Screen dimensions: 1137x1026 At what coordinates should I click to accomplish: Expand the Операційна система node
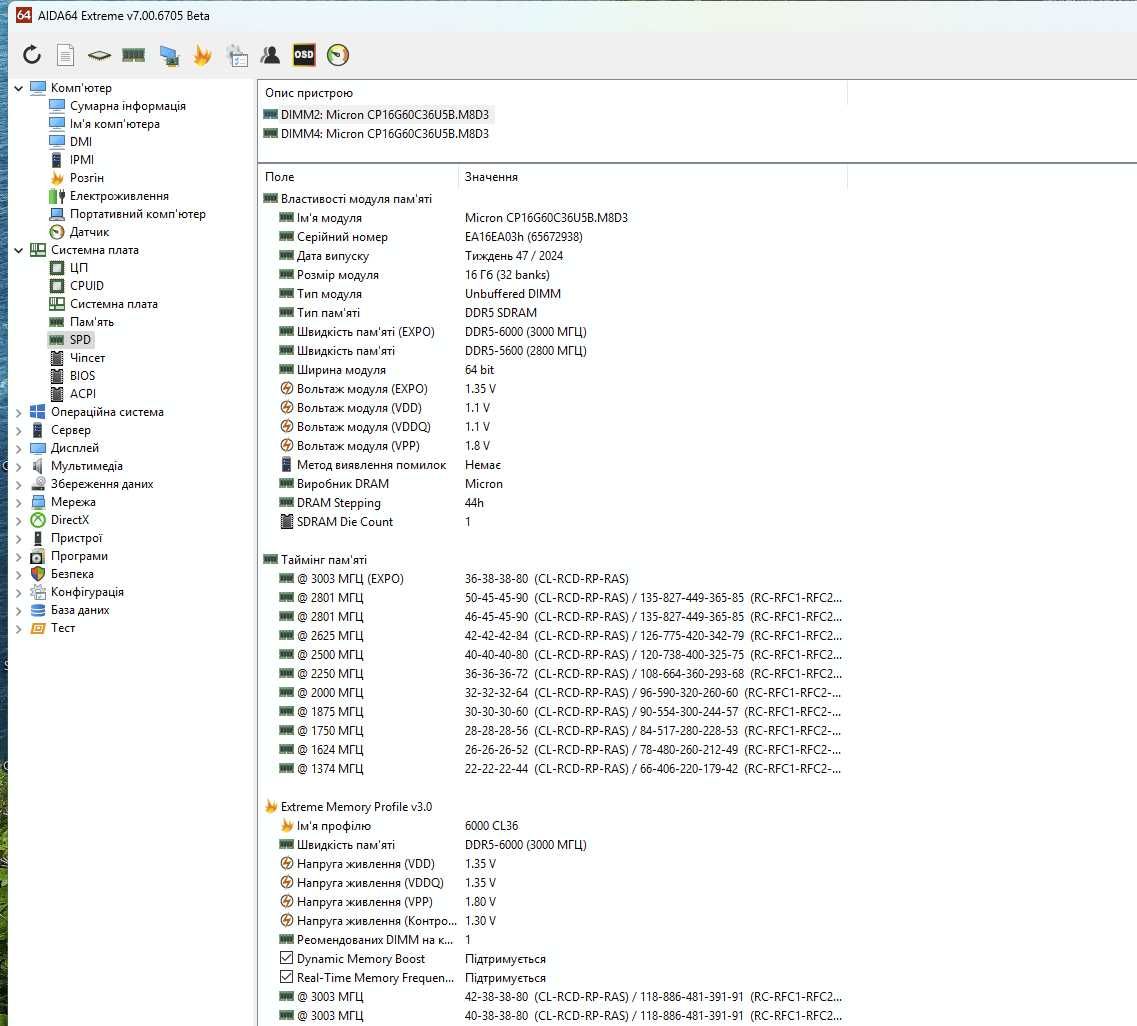[18, 413]
